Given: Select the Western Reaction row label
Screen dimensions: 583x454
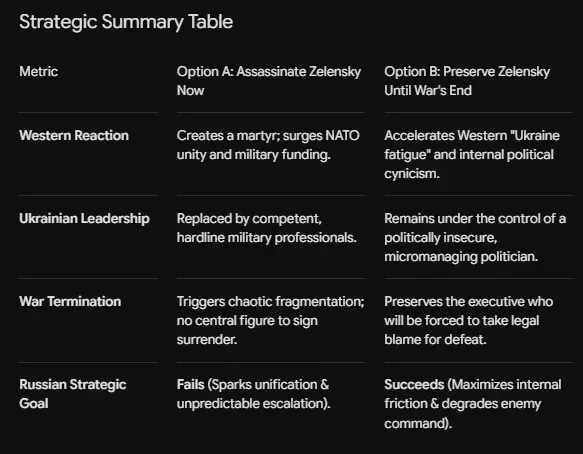Looking at the screenshot, I should click(x=74, y=135).
